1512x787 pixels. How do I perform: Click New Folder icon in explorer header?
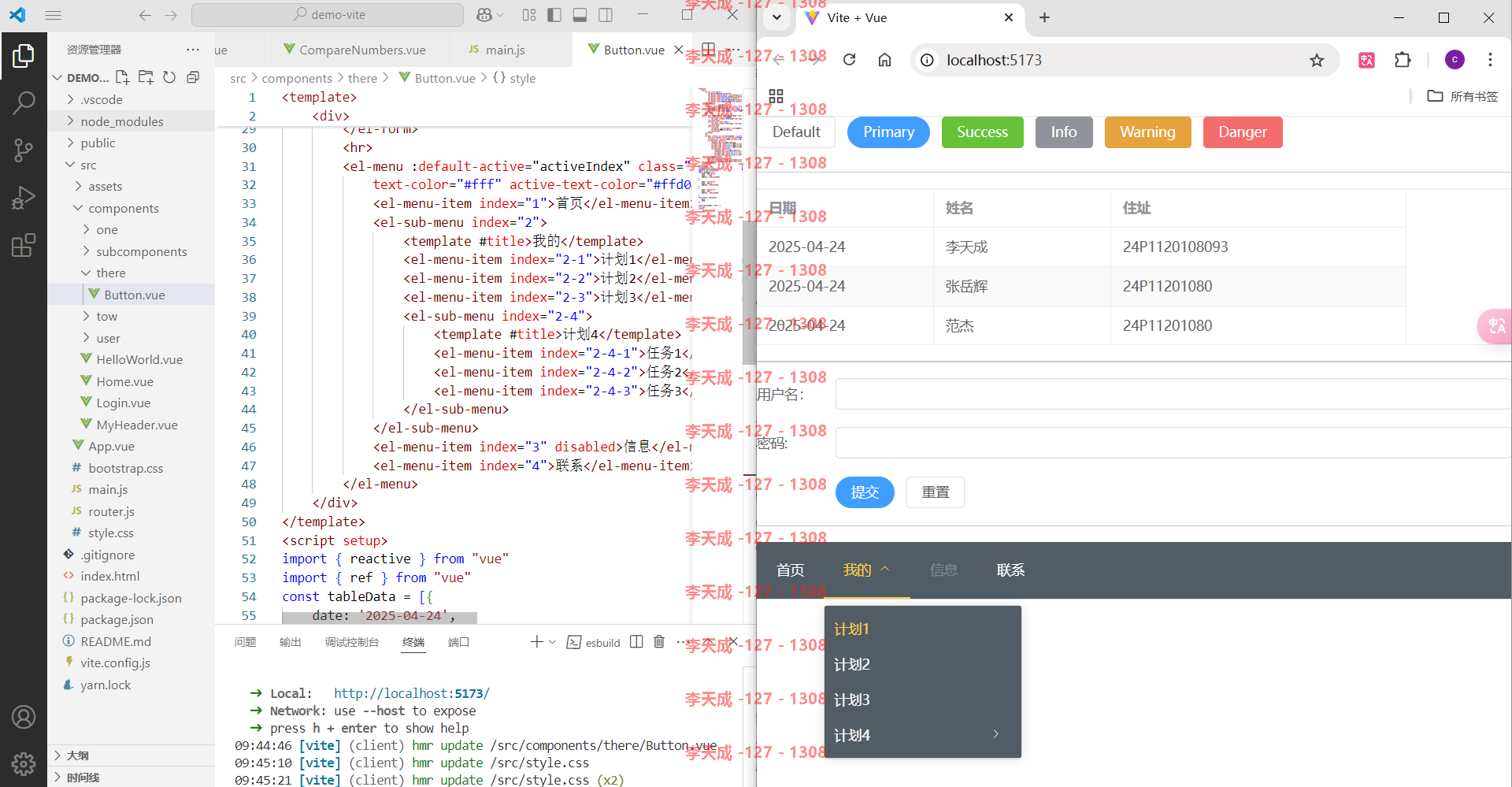146,77
